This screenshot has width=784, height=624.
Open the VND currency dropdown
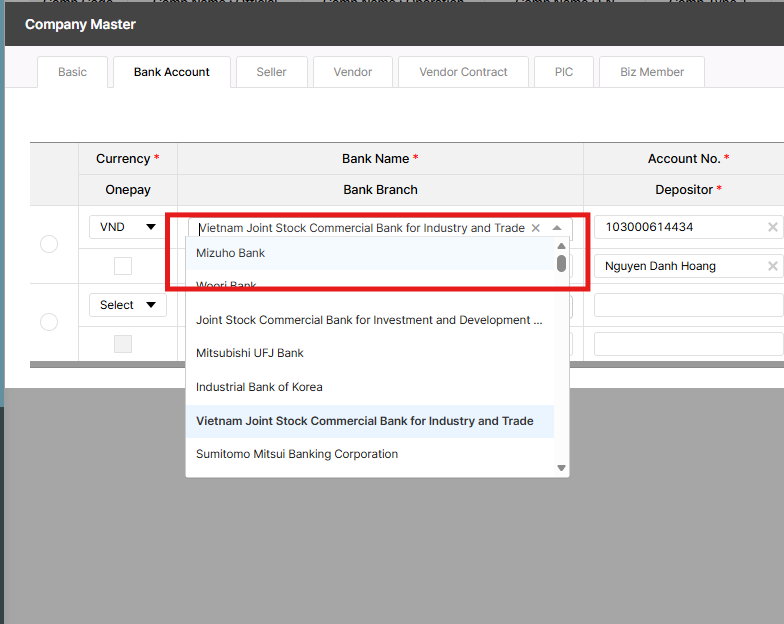click(127, 227)
